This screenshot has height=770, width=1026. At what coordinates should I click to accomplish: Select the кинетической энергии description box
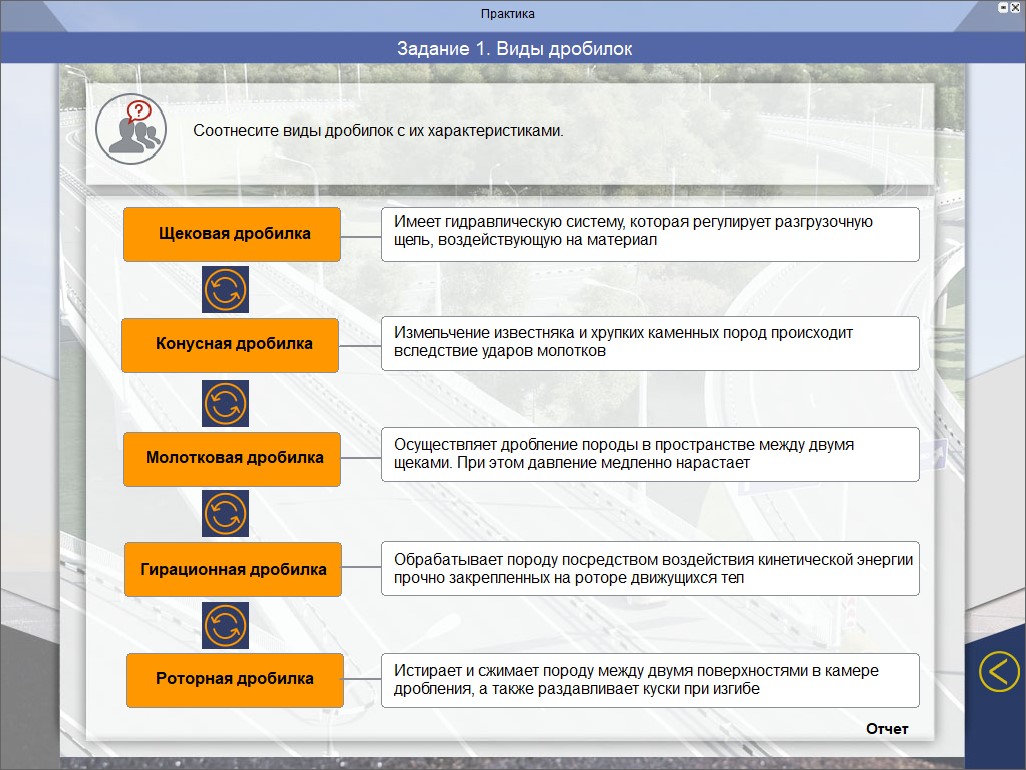[649, 569]
